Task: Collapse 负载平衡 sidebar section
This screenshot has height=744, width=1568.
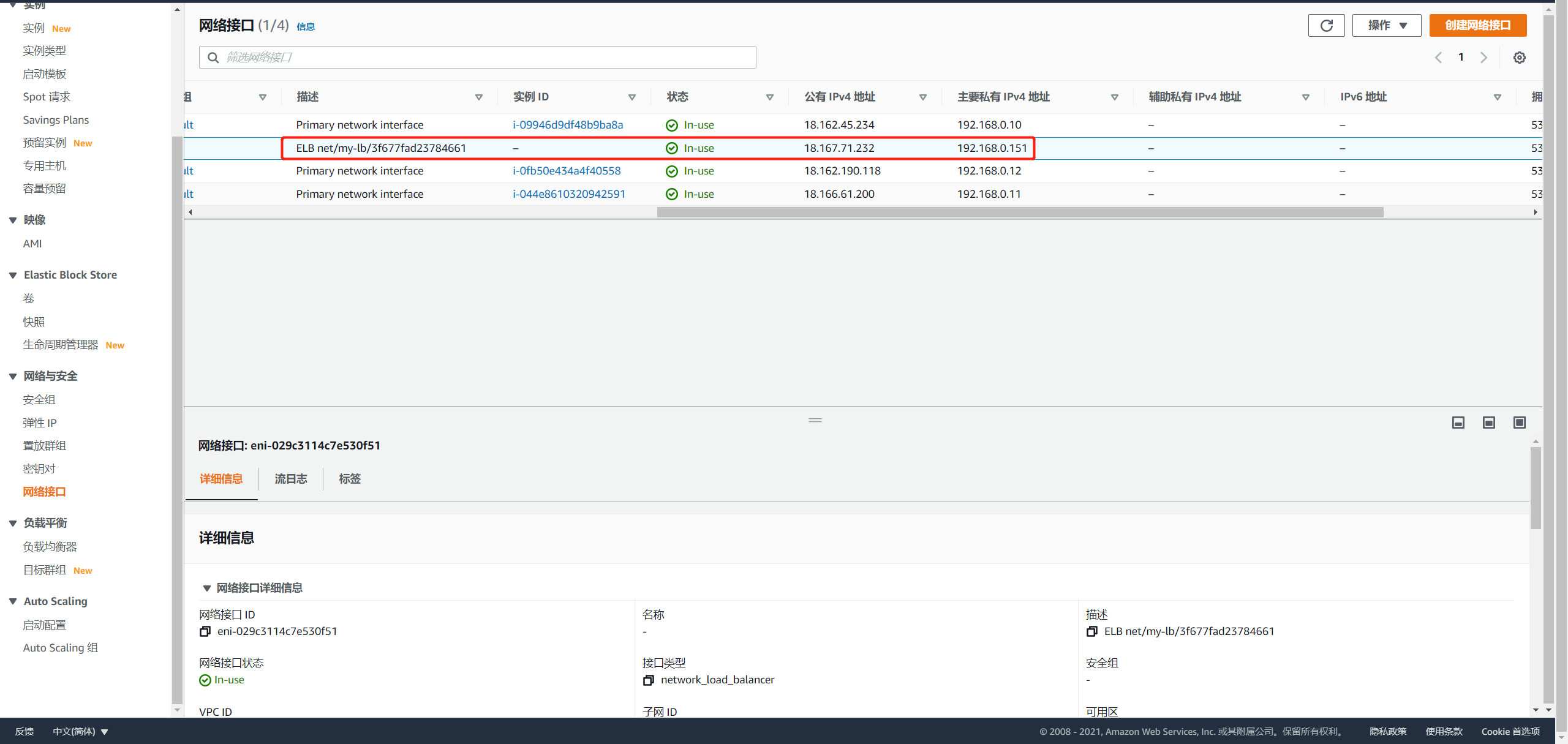Action: click(x=13, y=524)
